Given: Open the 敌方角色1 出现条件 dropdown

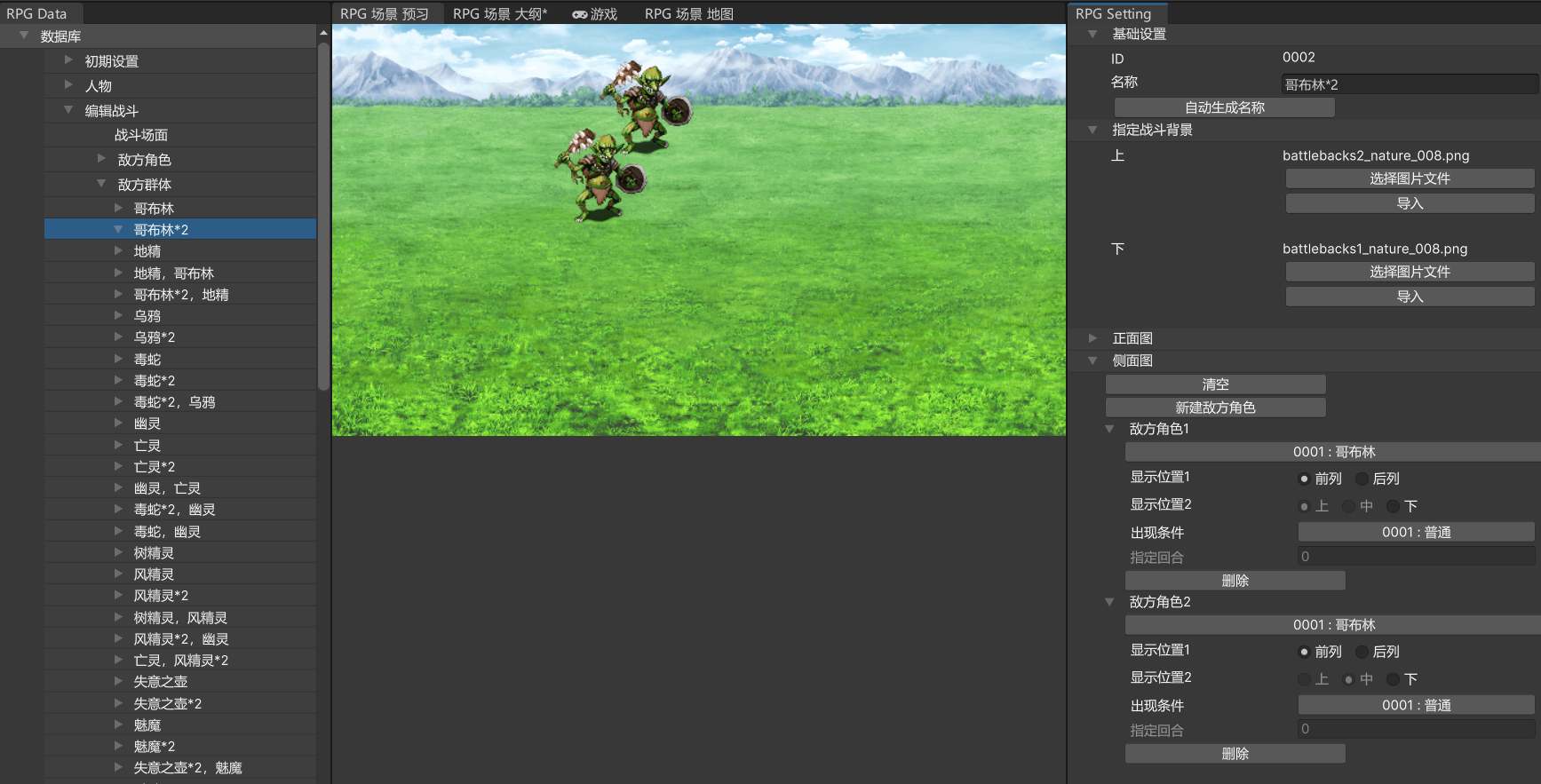Looking at the screenshot, I should [x=1416, y=532].
